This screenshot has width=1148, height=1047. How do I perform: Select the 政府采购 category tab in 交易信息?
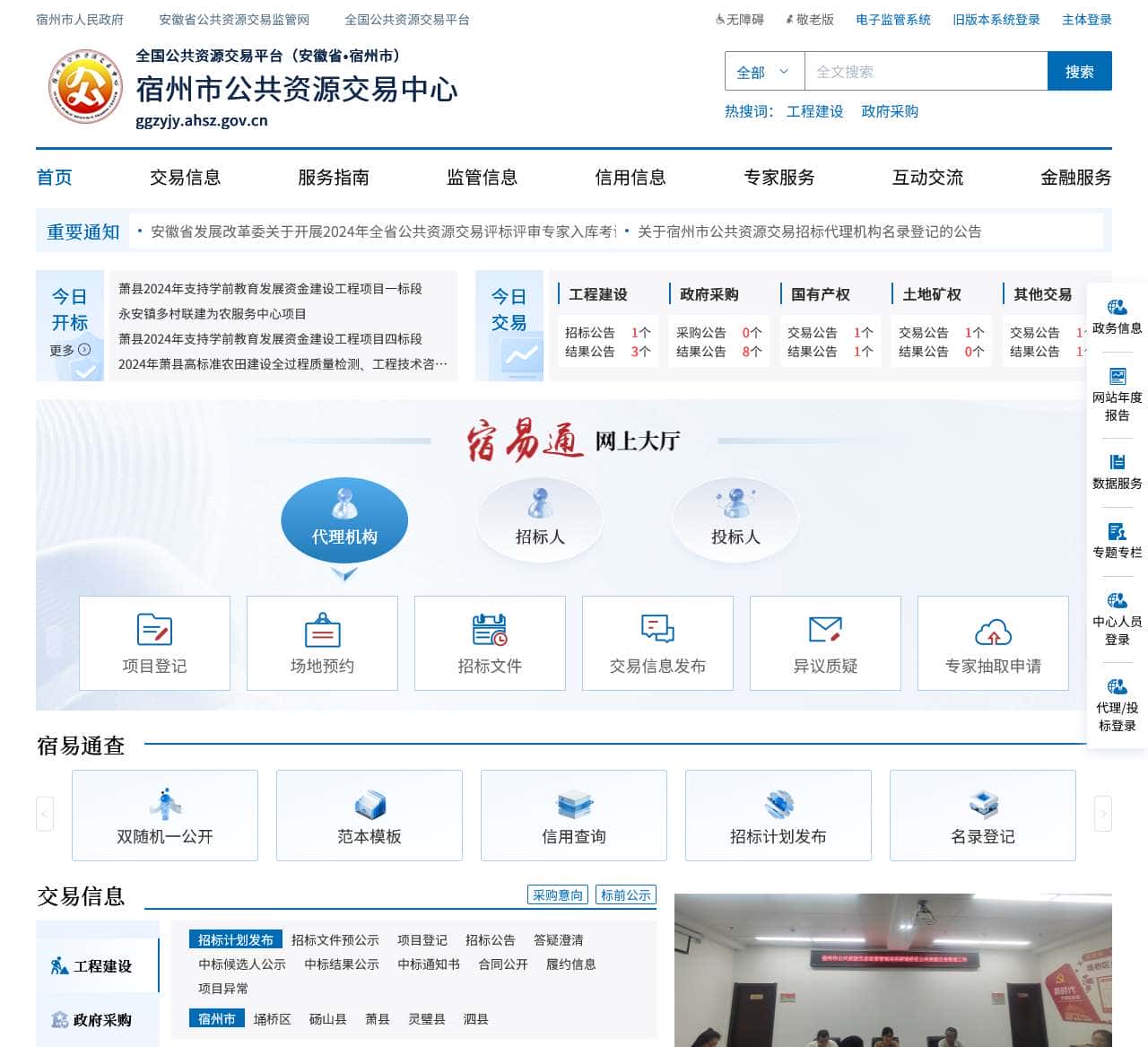tap(98, 1020)
